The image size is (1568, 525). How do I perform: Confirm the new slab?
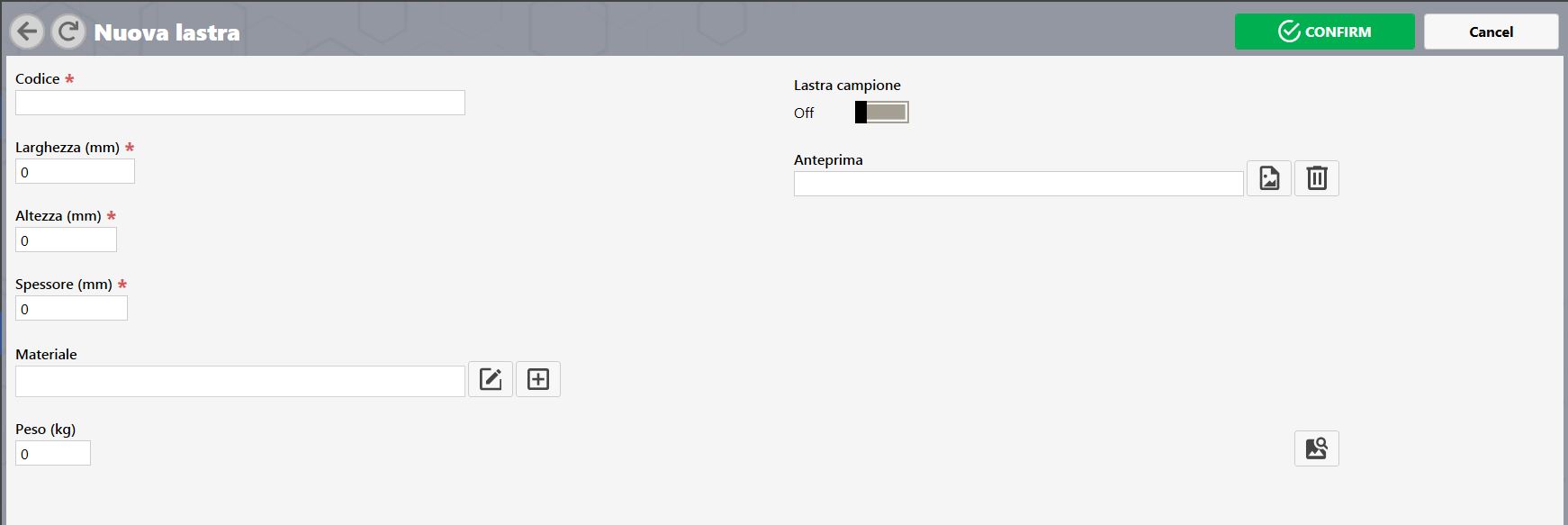coord(1325,32)
